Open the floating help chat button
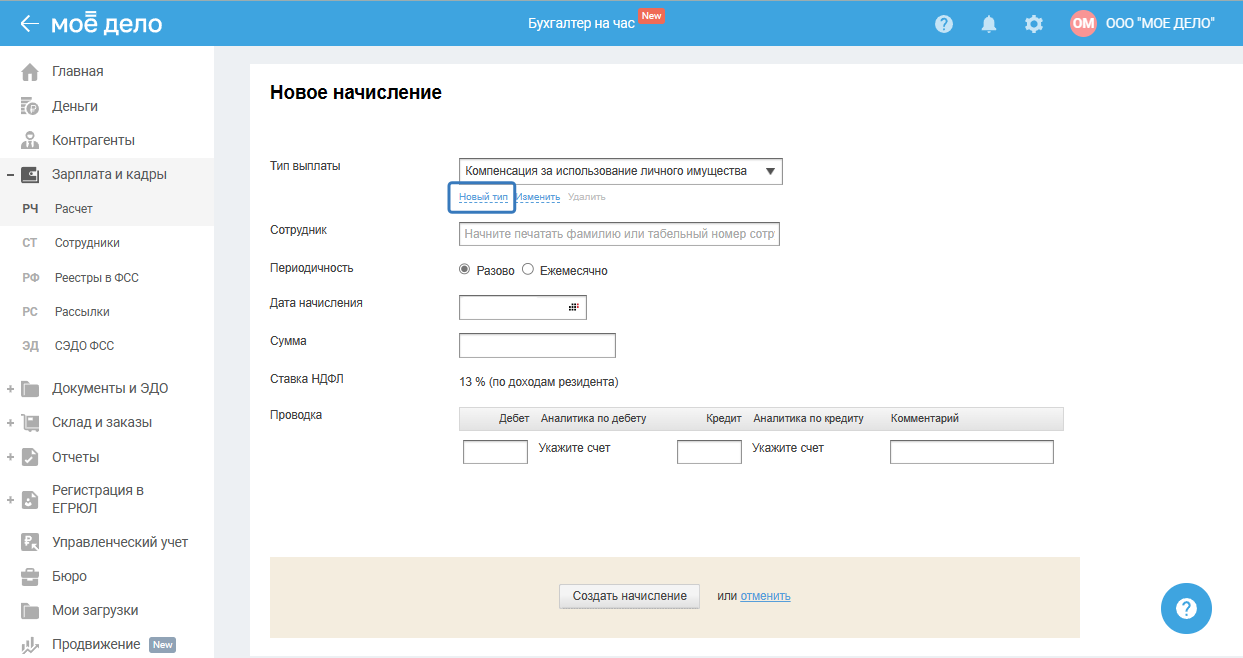 coord(1186,608)
